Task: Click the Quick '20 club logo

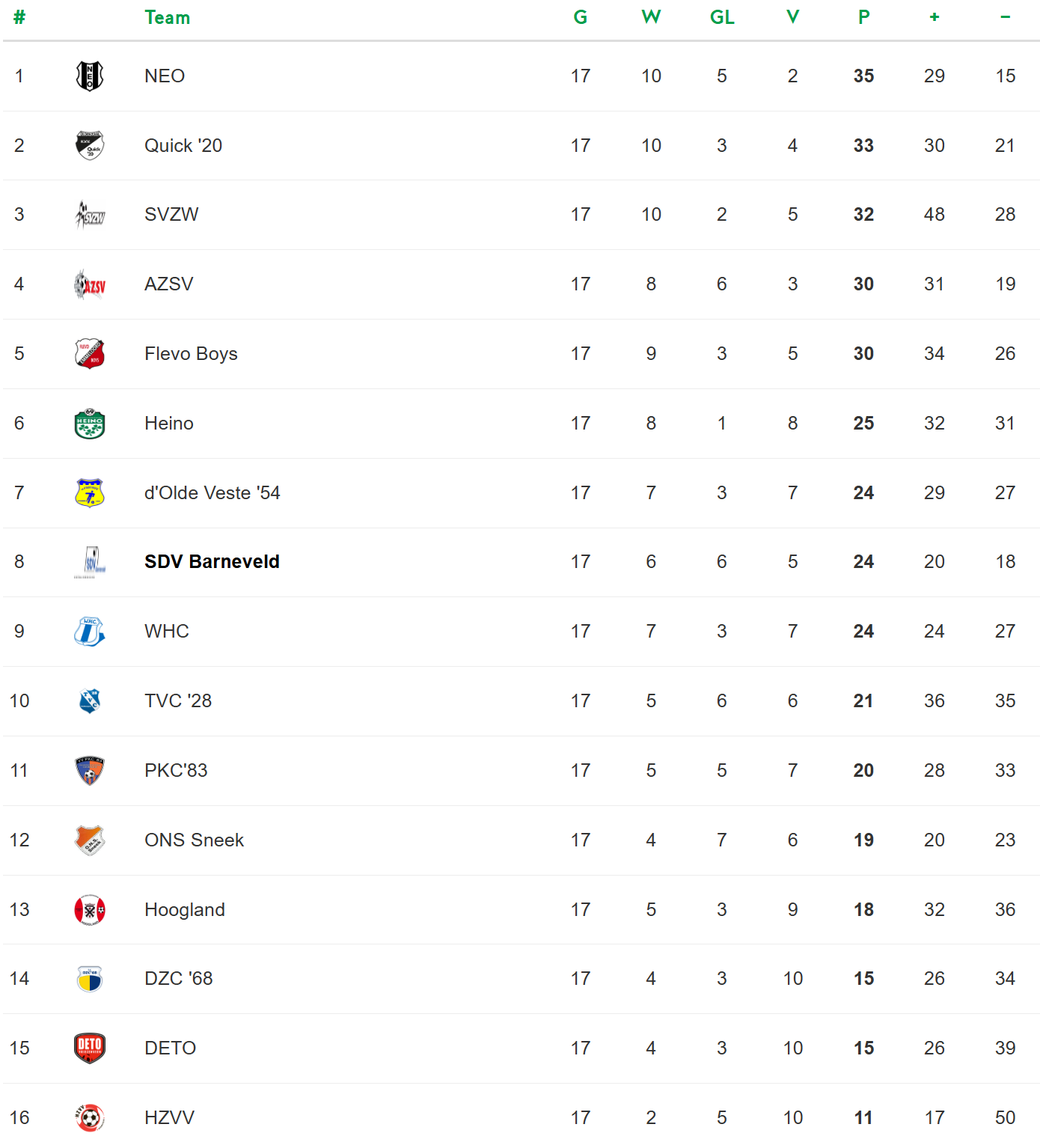Action: pyautogui.click(x=90, y=145)
